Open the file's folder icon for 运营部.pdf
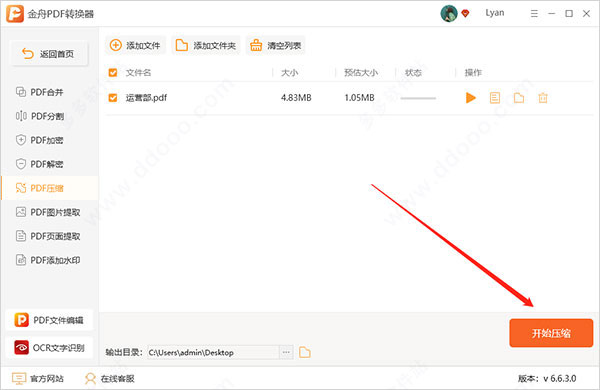The image size is (600, 390). click(x=519, y=98)
